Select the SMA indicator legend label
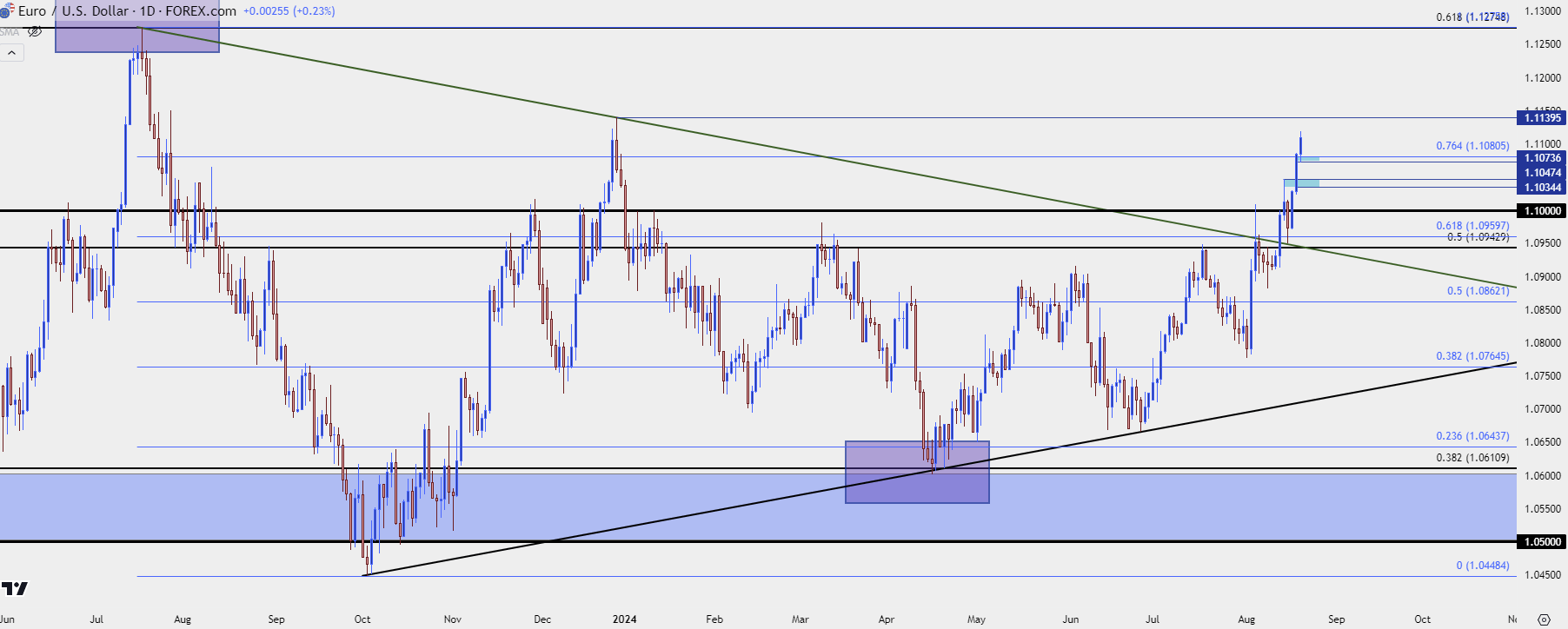 [10, 32]
